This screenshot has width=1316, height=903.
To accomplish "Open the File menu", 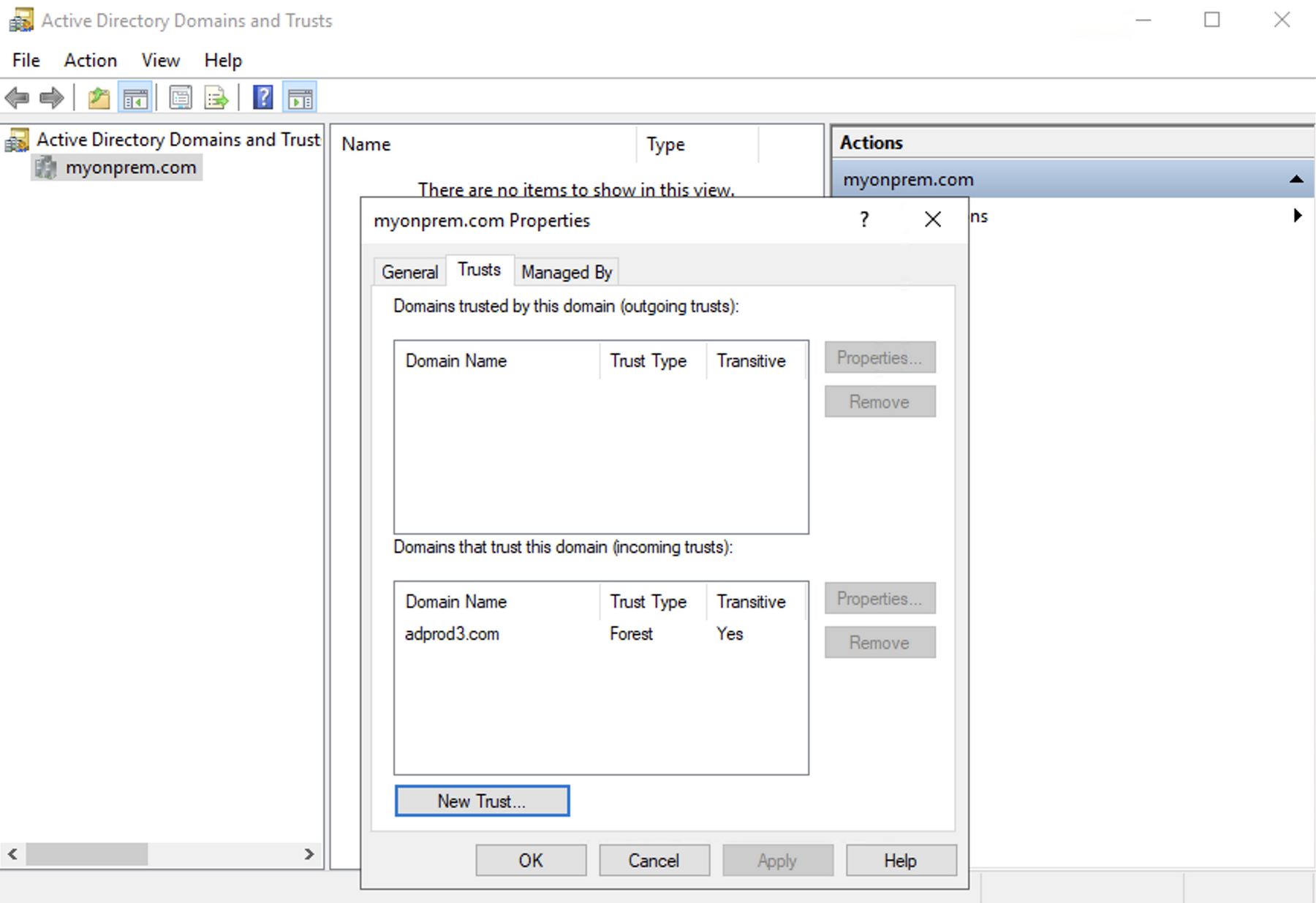I will tap(26, 60).
